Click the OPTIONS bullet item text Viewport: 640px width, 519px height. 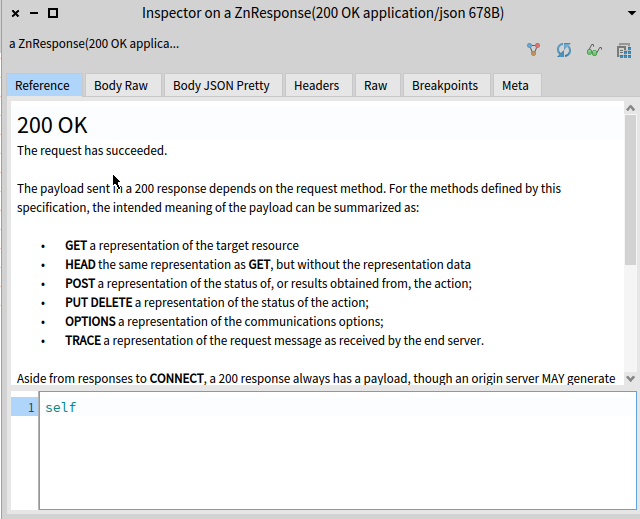point(224,322)
